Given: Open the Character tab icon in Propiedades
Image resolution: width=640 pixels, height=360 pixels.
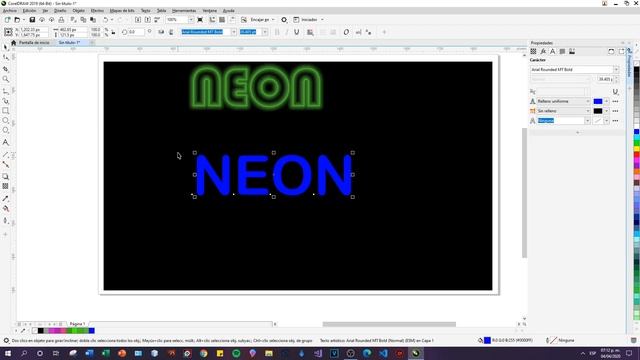Looking at the screenshot, I should 553,51.
